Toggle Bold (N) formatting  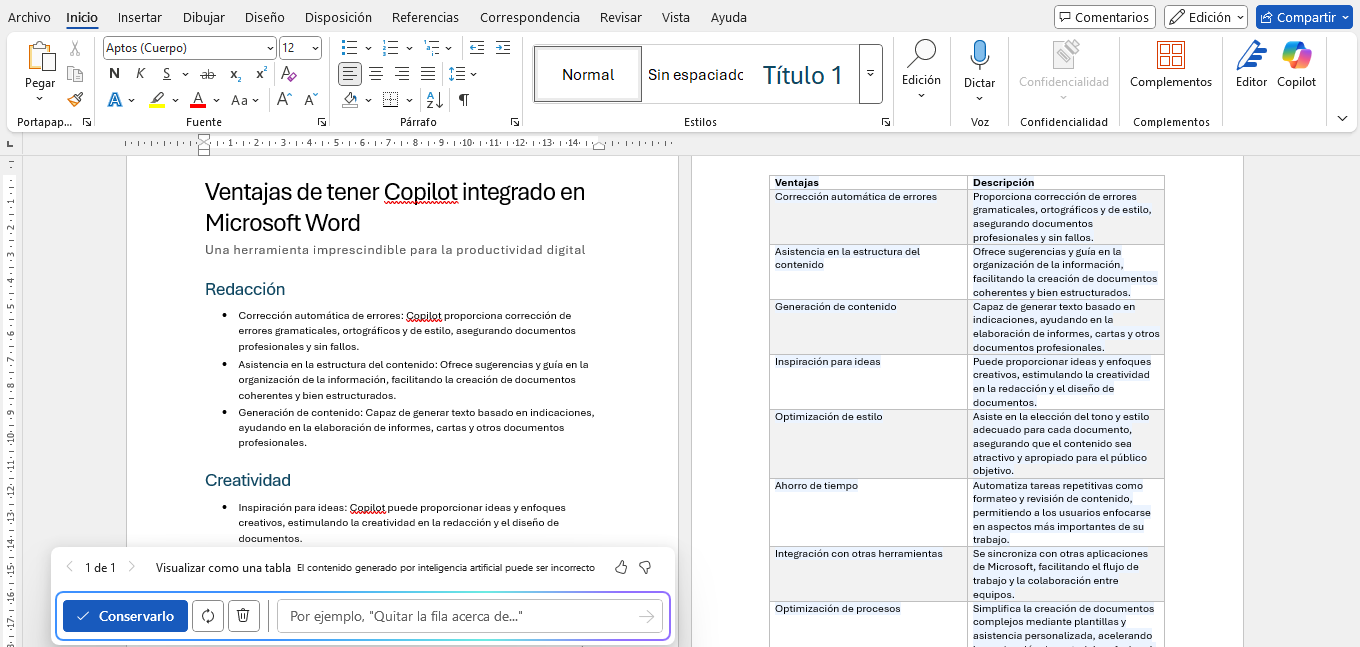(x=114, y=74)
